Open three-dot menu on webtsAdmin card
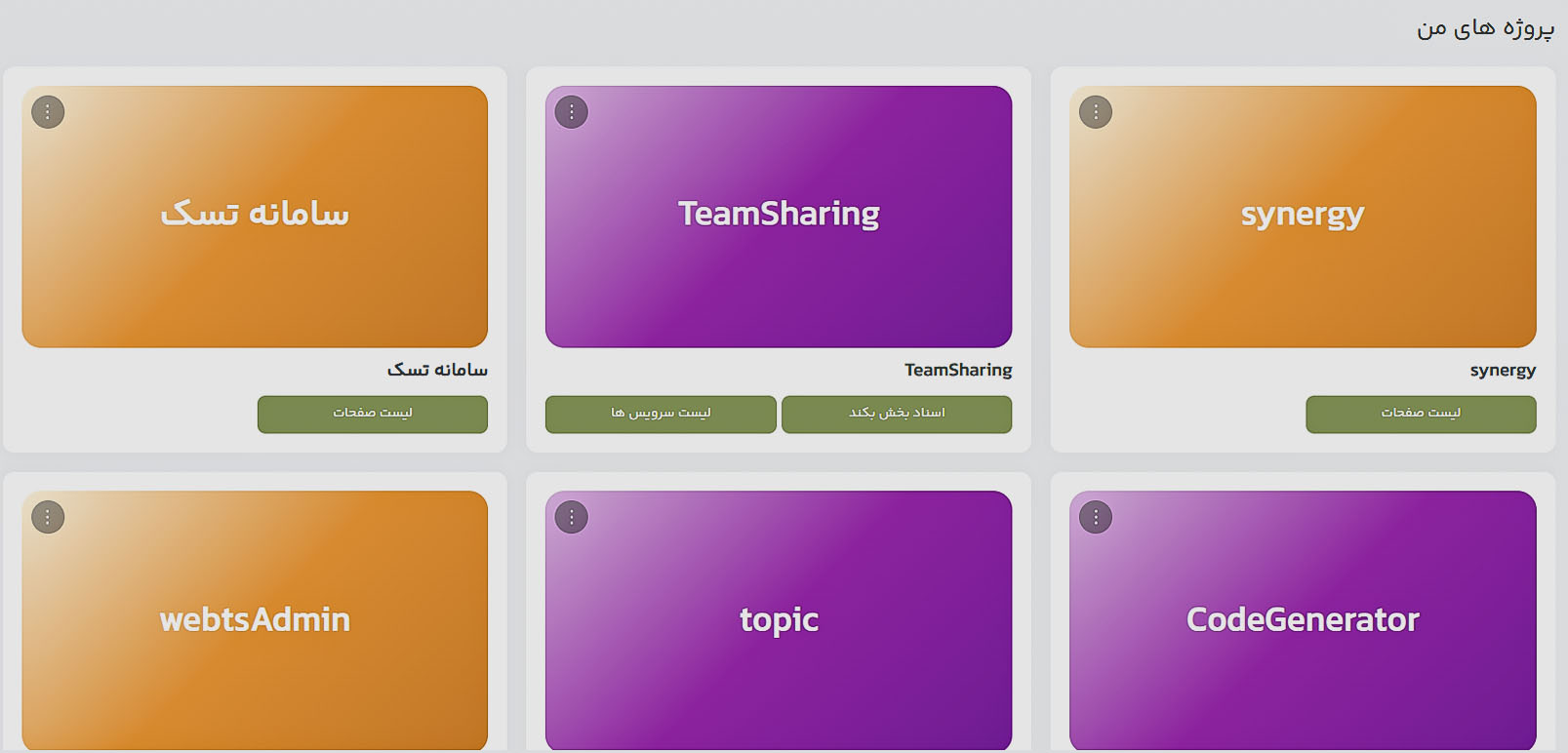This screenshot has width=1568, height=753. [x=48, y=517]
